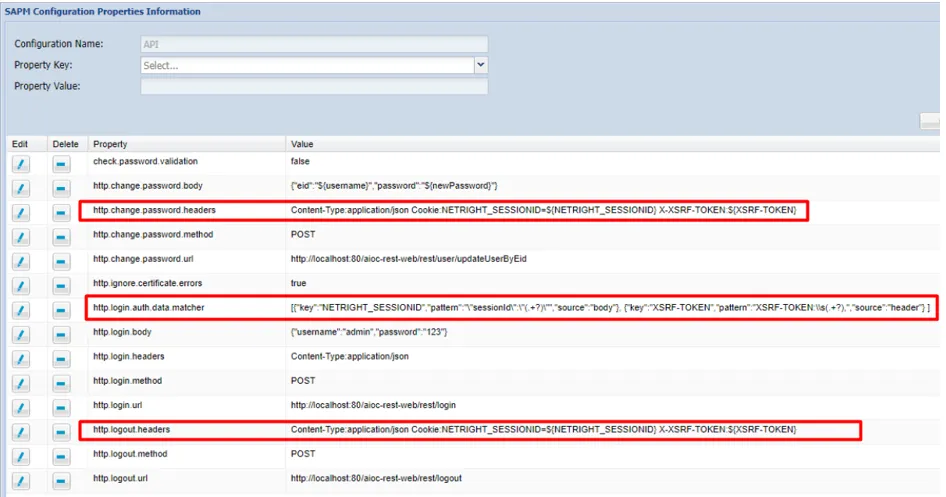
Task: Delete the check.password.validation property
Action: [x=61, y=164]
